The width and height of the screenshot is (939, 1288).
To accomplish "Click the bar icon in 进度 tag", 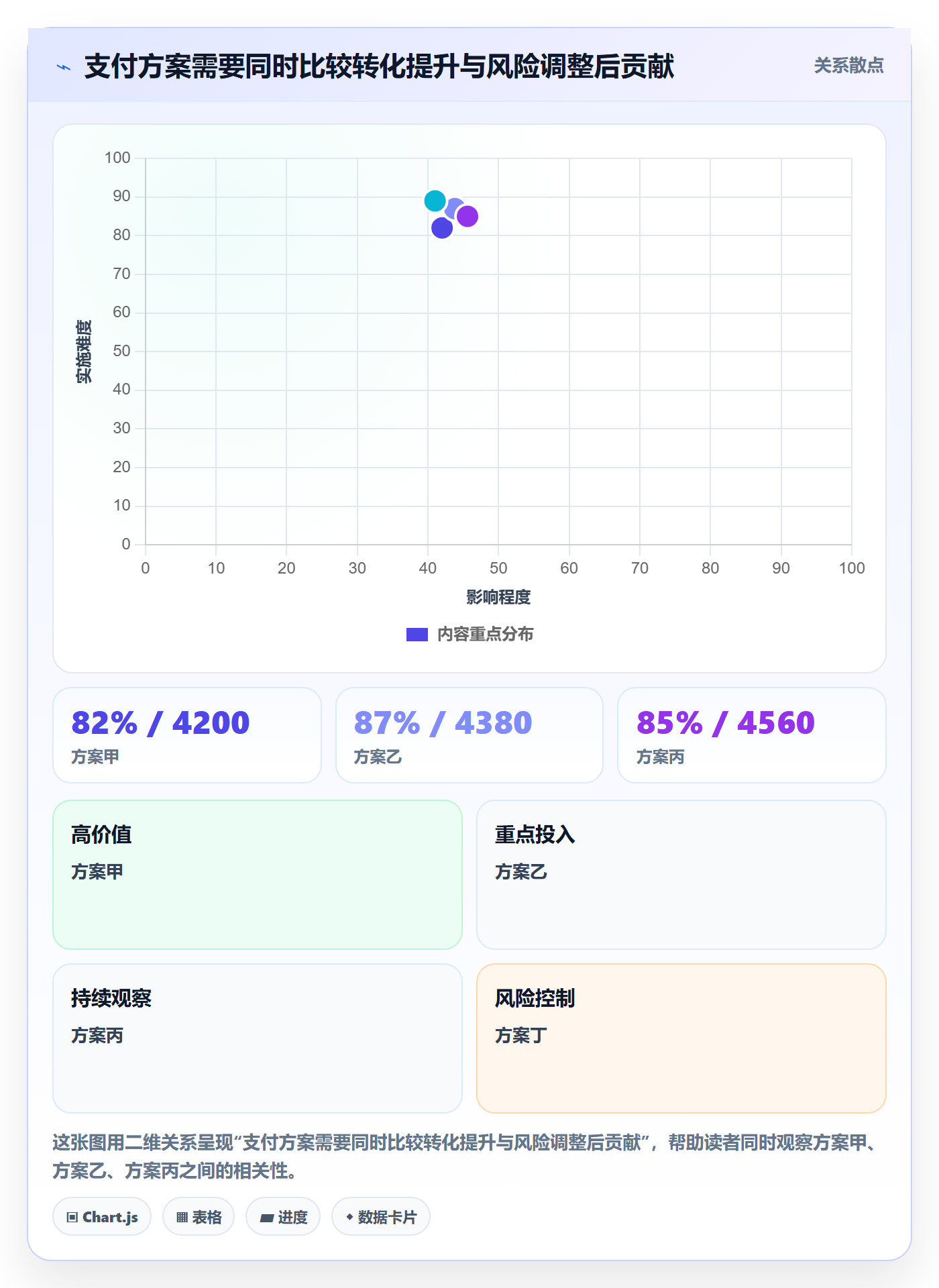I will (x=266, y=1218).
